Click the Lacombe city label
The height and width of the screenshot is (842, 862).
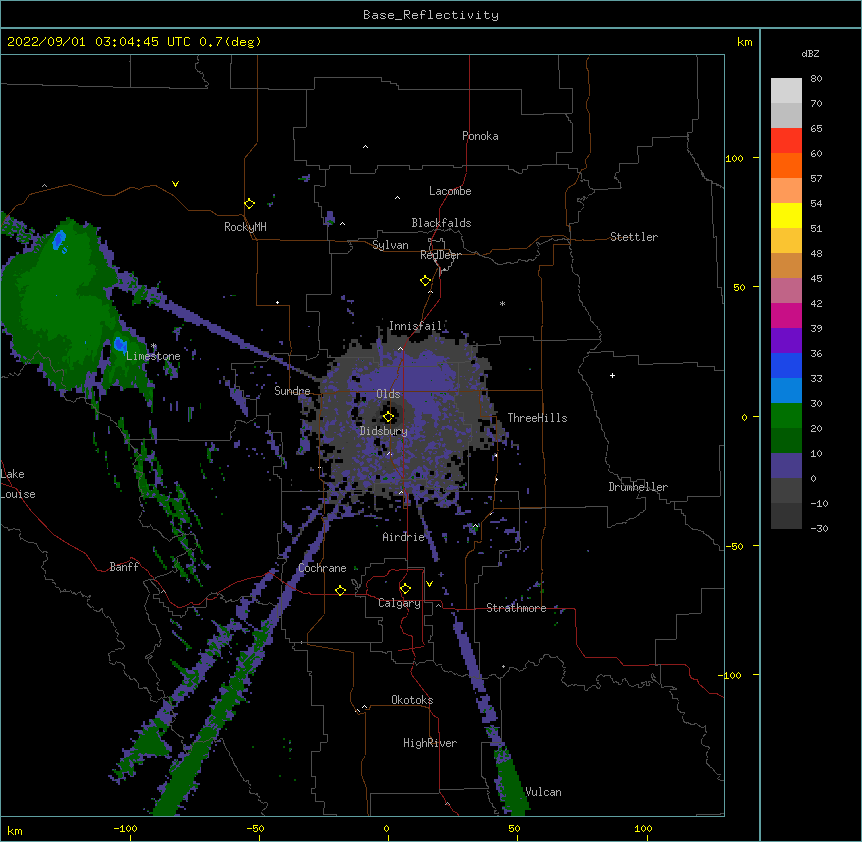[x=450, y=191]
